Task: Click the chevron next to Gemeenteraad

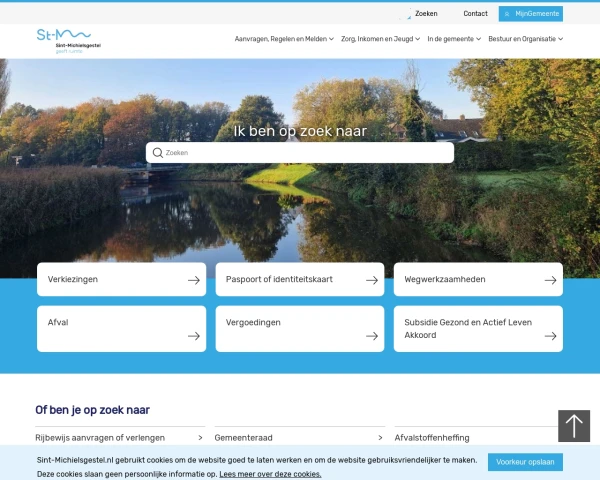Action: pos(380,438)
